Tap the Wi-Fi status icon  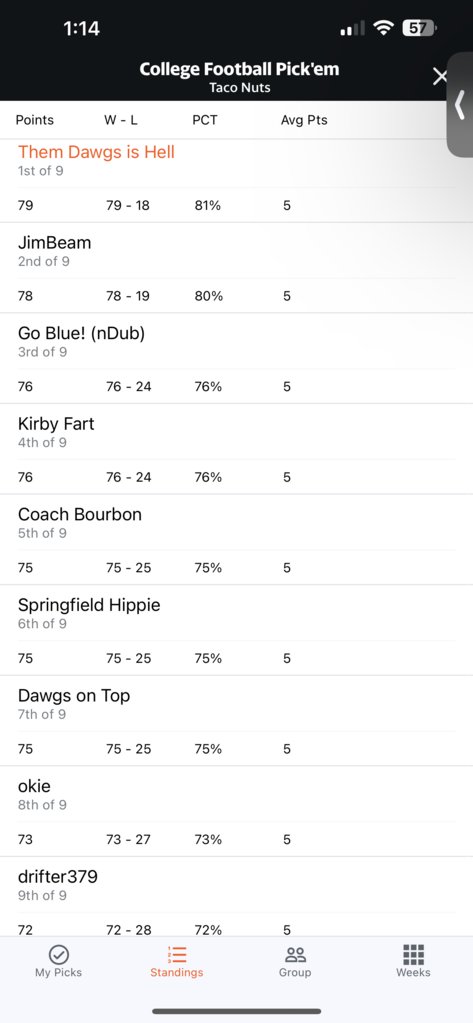tap(384, 28)
